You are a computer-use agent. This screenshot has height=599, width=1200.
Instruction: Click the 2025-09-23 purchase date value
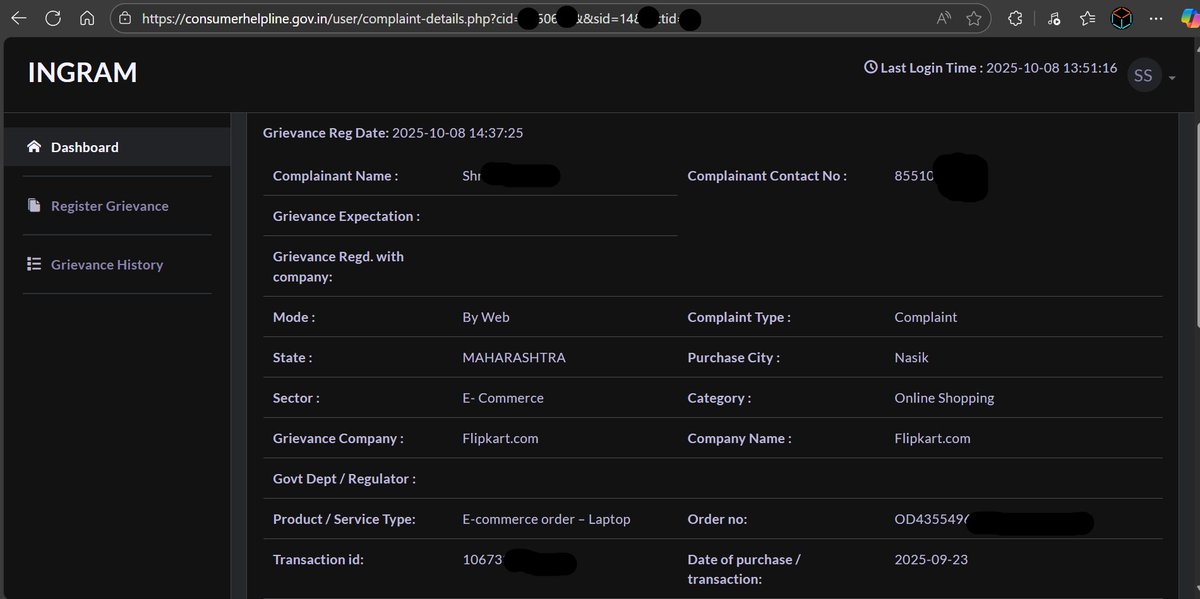[x=931, y=560]
